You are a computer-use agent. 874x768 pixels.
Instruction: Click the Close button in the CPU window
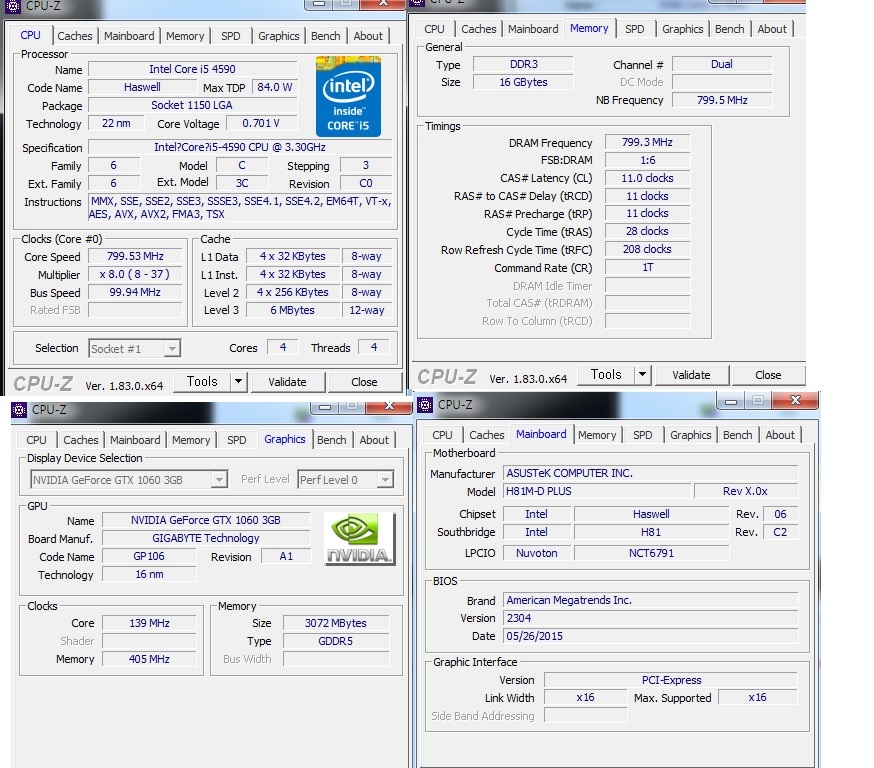tap(365, 382)
